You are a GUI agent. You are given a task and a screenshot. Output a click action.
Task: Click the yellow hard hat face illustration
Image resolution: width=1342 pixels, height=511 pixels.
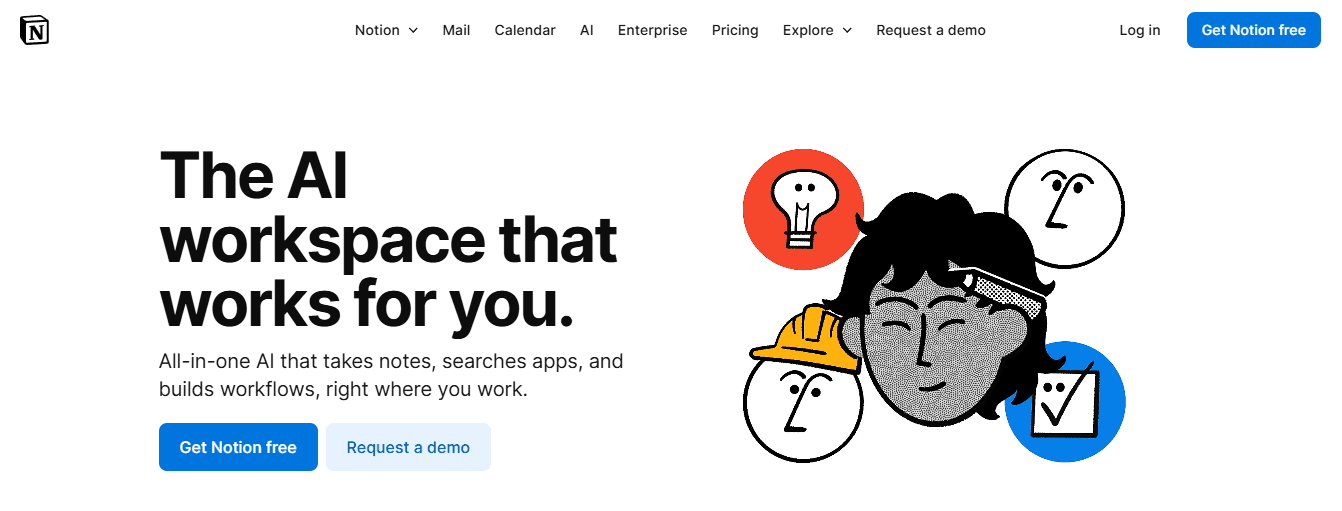pos(803,385)
